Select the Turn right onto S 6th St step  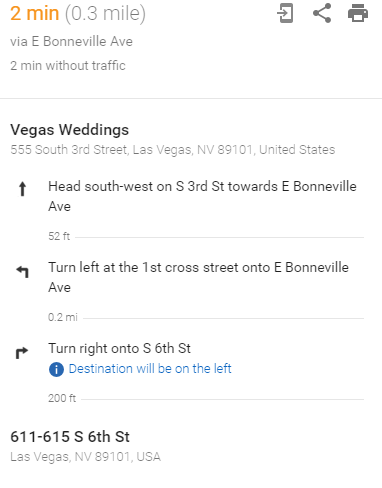click(x=119, y=349)
